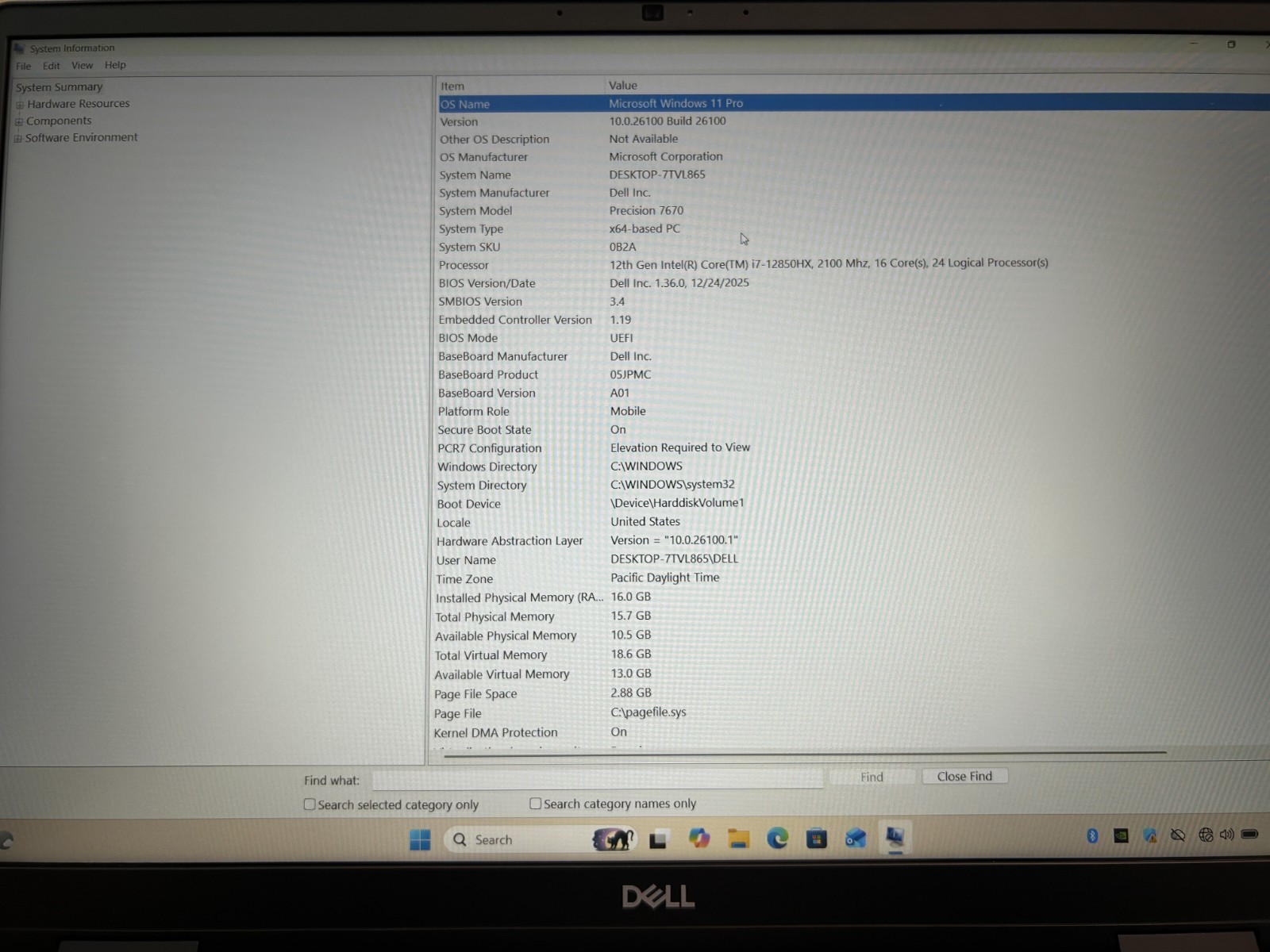Screen dimensions: 1270x952
Task: Launch Microsoft Copilot from the taskbar
Action: pyautogui.click(x=699, y=838)
